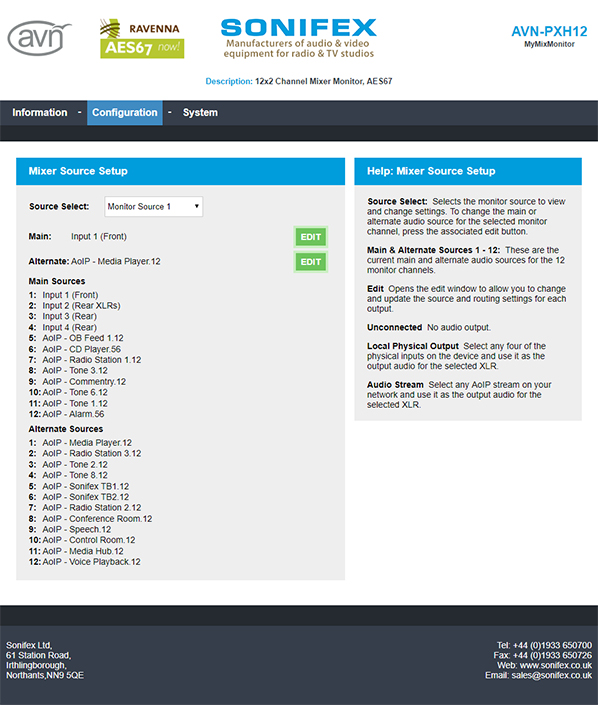Click the Main Sources heading

57,281
